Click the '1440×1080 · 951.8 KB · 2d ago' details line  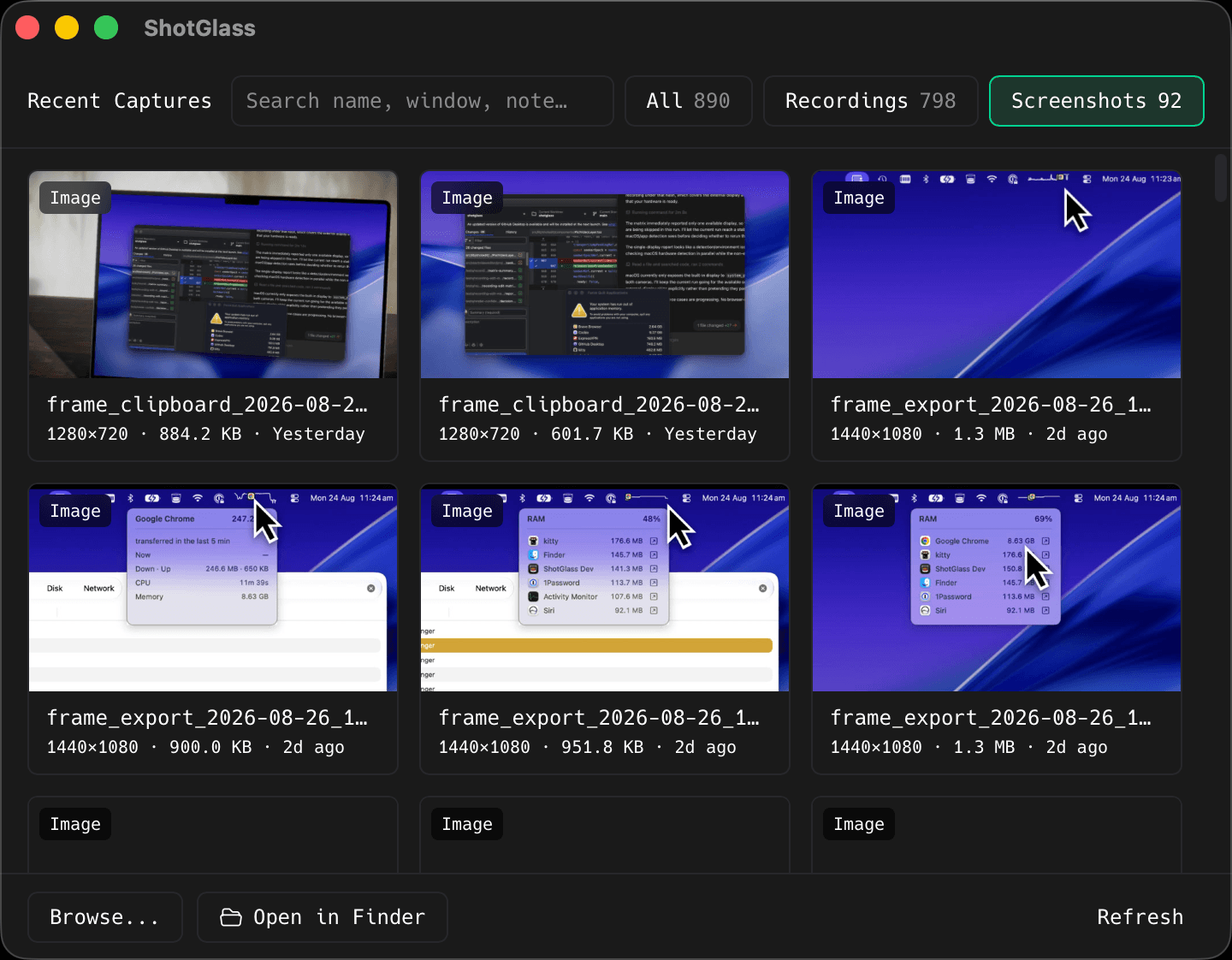tap(588, 747)
